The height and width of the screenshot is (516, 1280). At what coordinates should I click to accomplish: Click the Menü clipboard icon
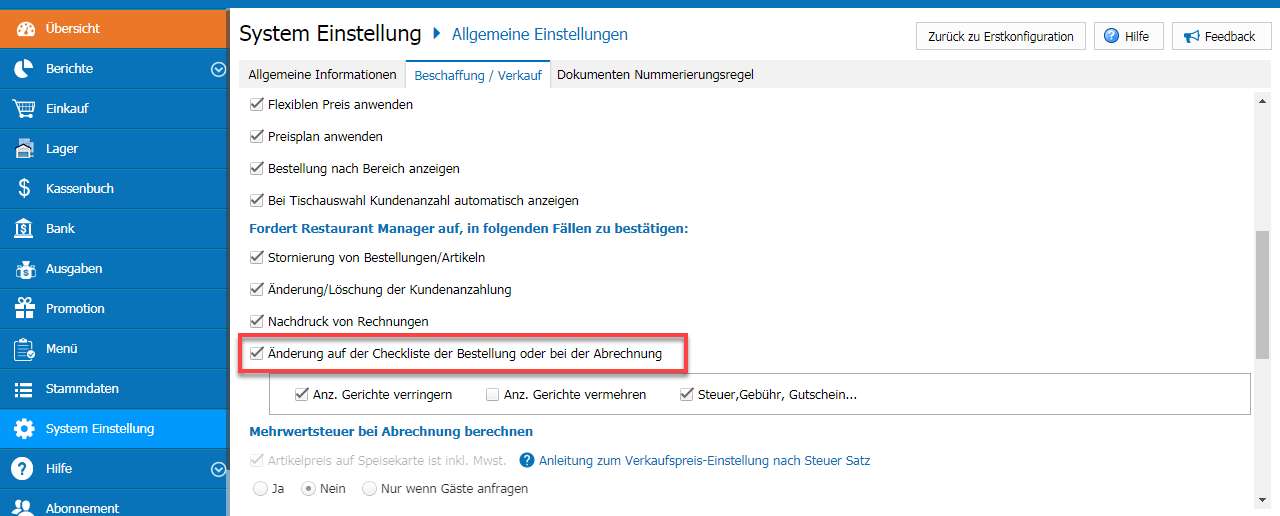[25, 349]
